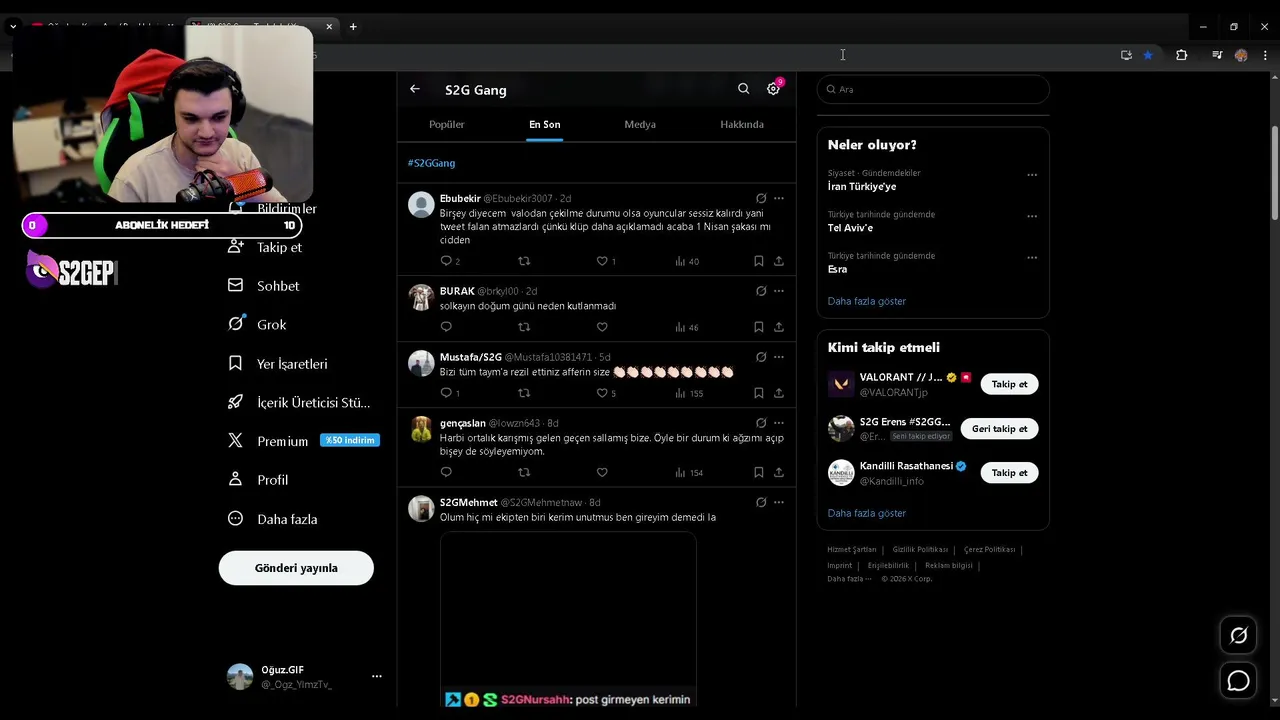Open options for Esra trend
The width and height of the screenshot is (1280, 720).
pyautogui.click(x=1032, y=257)
